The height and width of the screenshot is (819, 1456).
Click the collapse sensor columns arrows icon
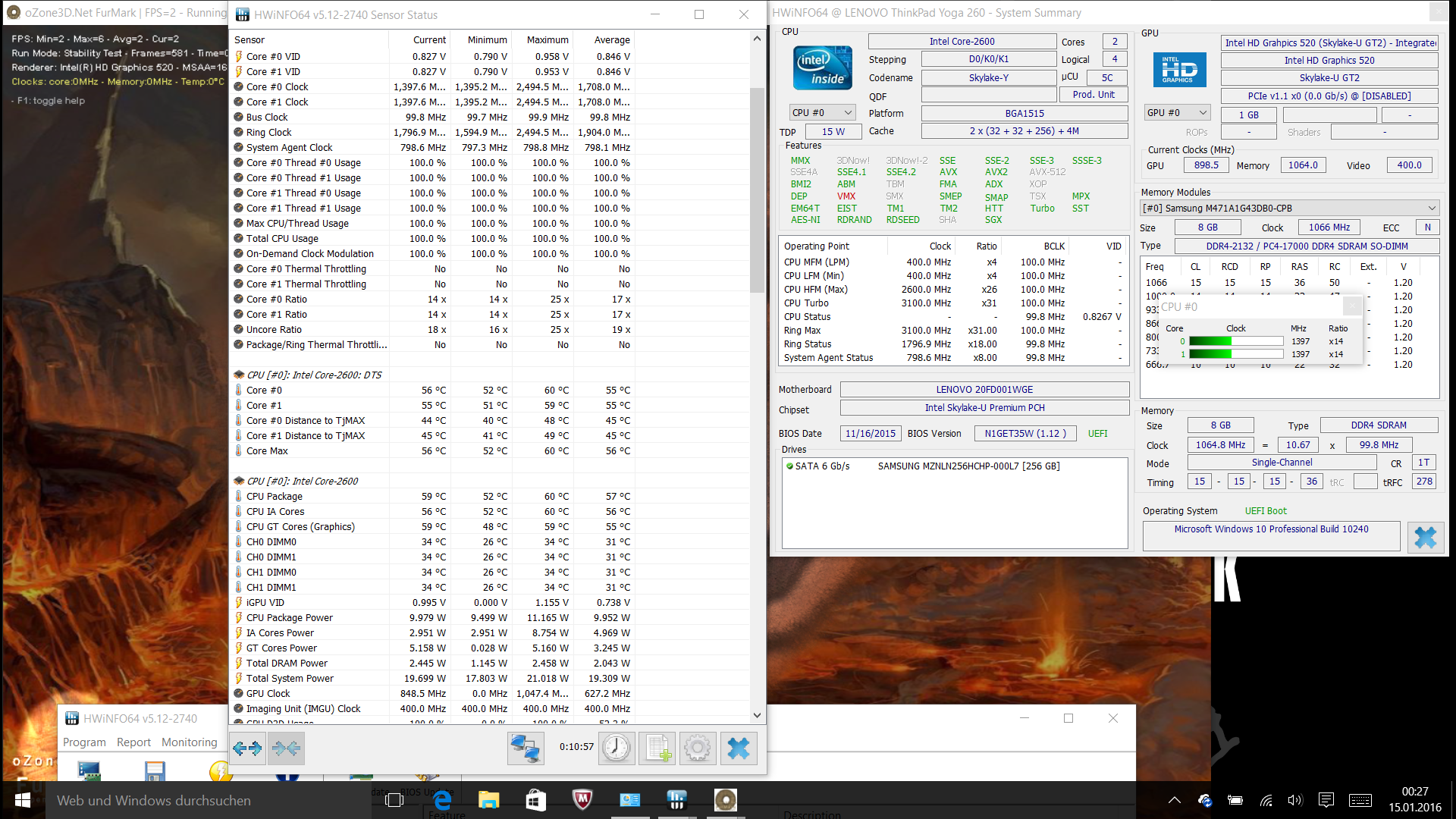(x=286, y=748)
